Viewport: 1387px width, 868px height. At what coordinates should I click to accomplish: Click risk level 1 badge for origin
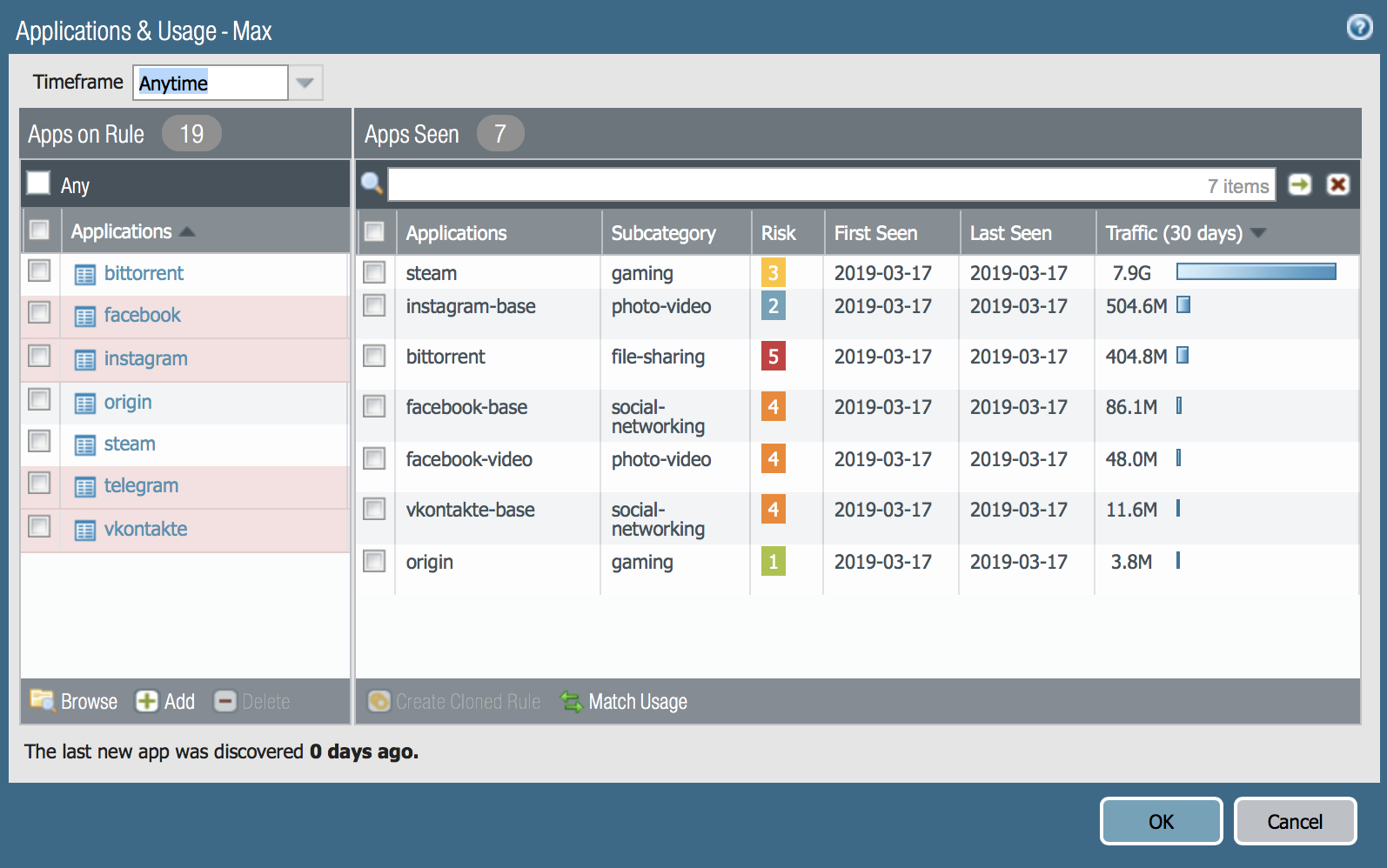tap(774, 562)
